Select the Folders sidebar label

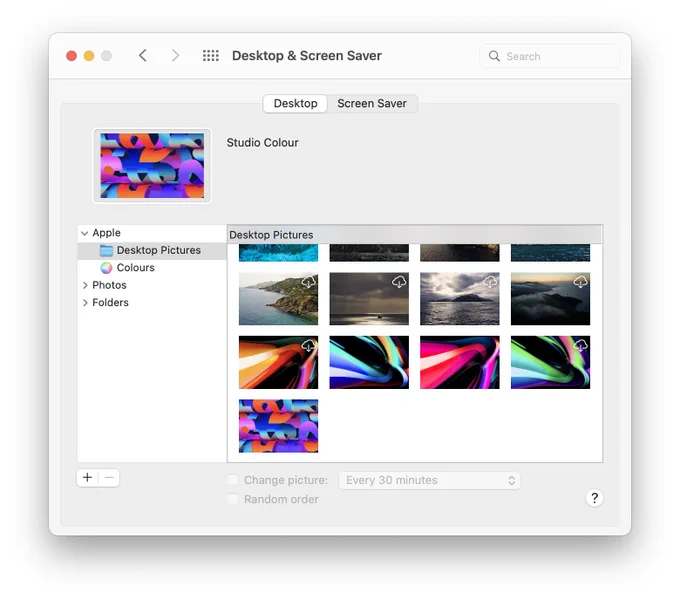pos(110,303)
